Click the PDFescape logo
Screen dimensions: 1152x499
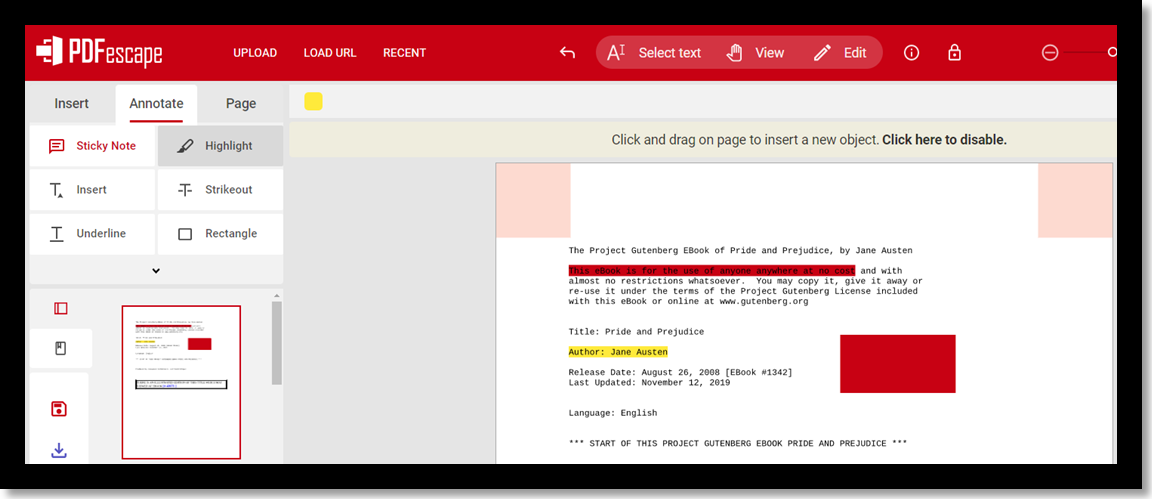tap(99, 52)
